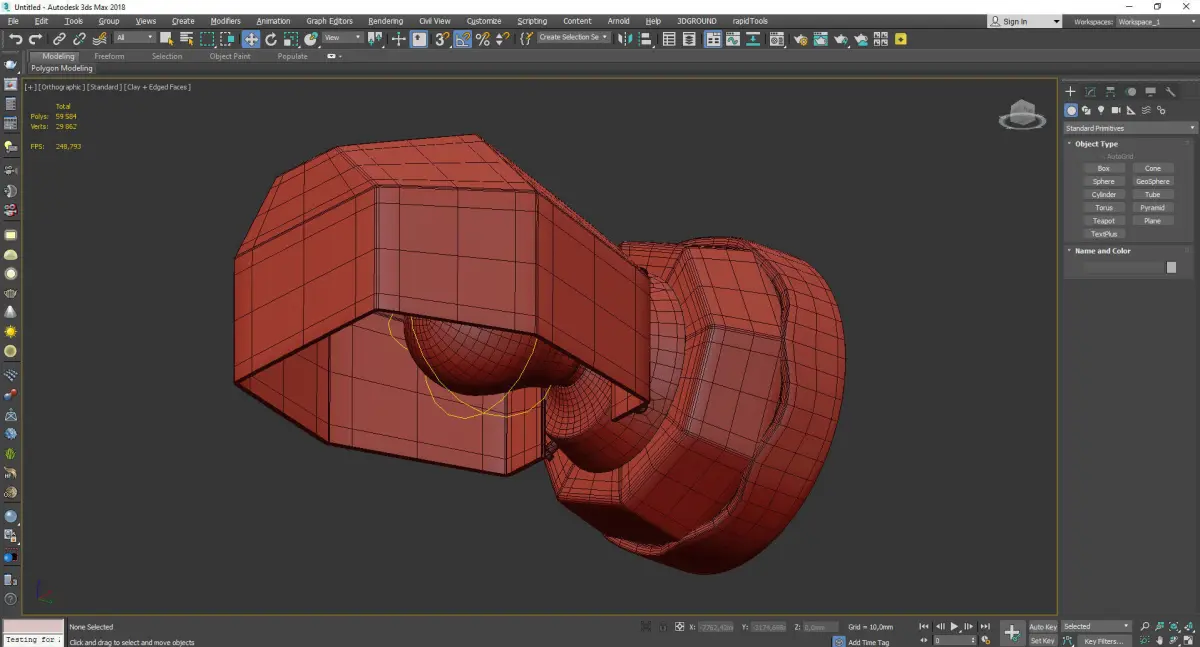Select the Shapes category icon
The width and height of the screenshot is (1200, 647).
tap(1086, 110)
